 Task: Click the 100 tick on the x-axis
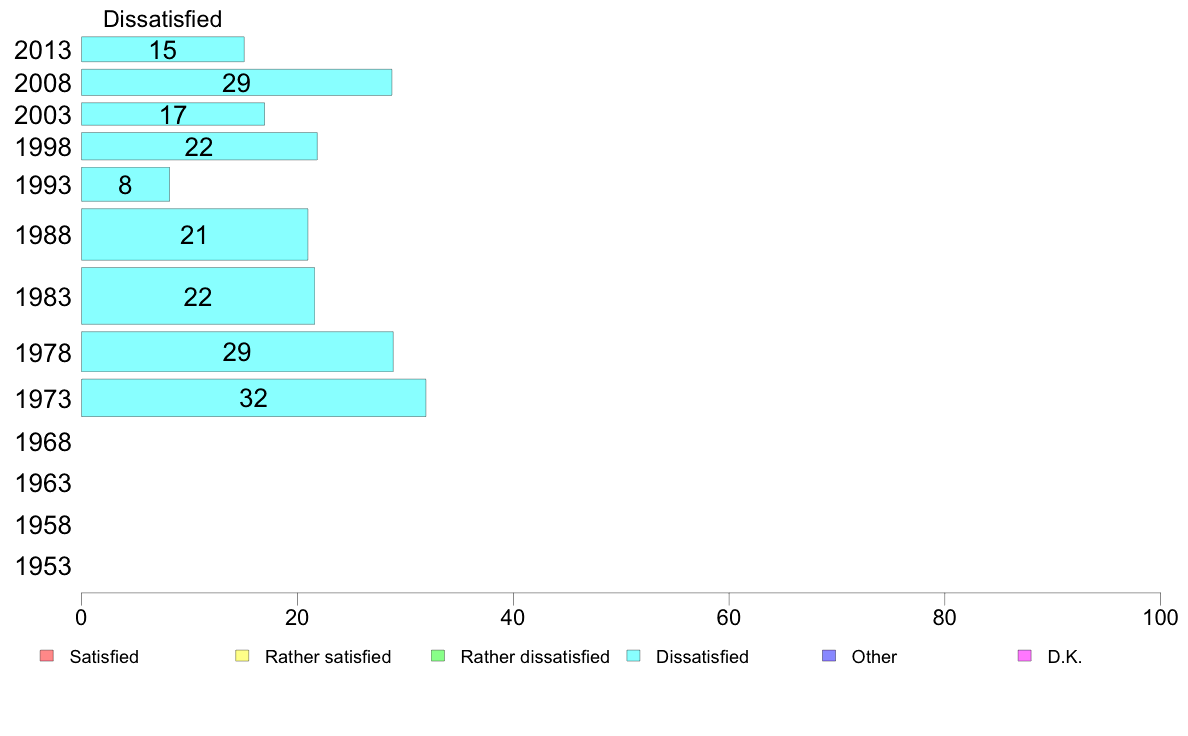click(x=1159, y=618)
